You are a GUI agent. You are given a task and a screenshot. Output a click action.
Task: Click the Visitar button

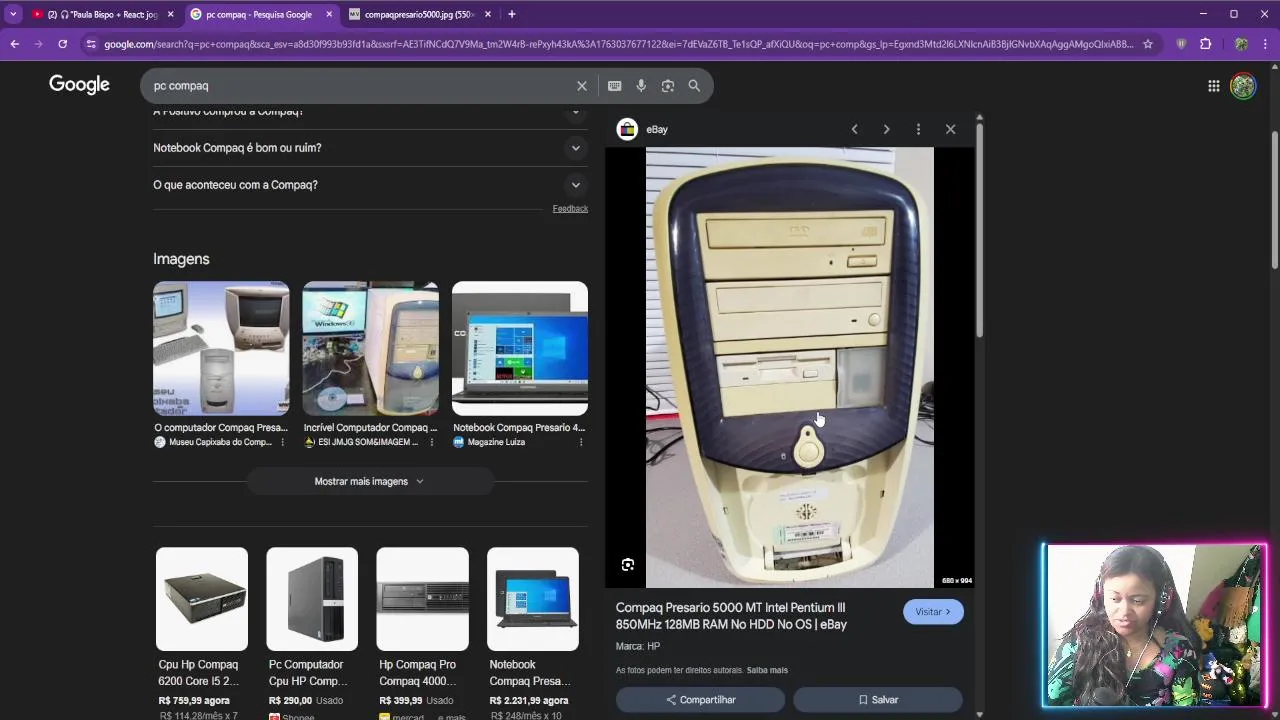(x=933, y=612)
